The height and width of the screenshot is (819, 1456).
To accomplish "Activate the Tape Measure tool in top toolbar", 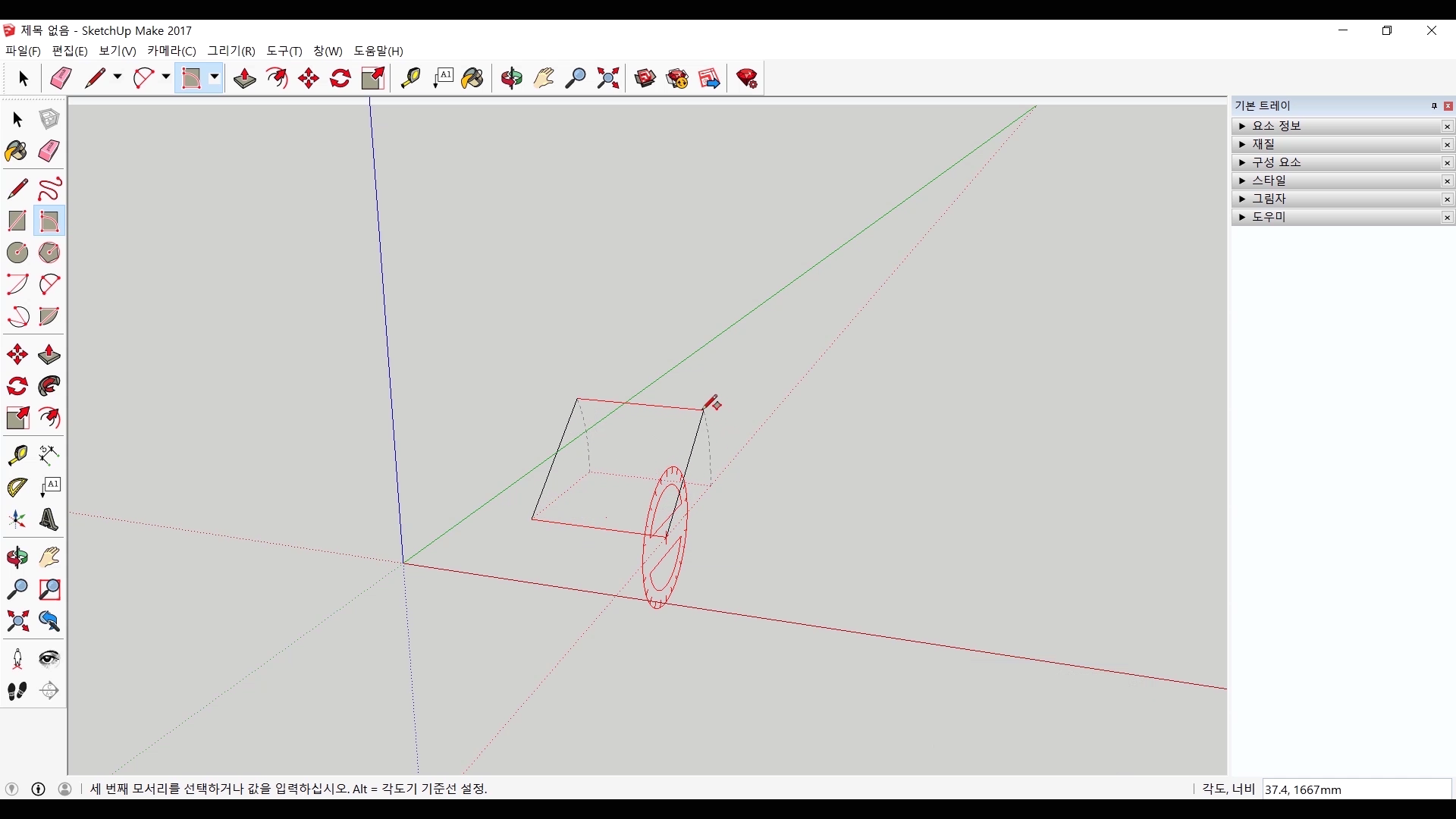I will (x=410, y=78).
